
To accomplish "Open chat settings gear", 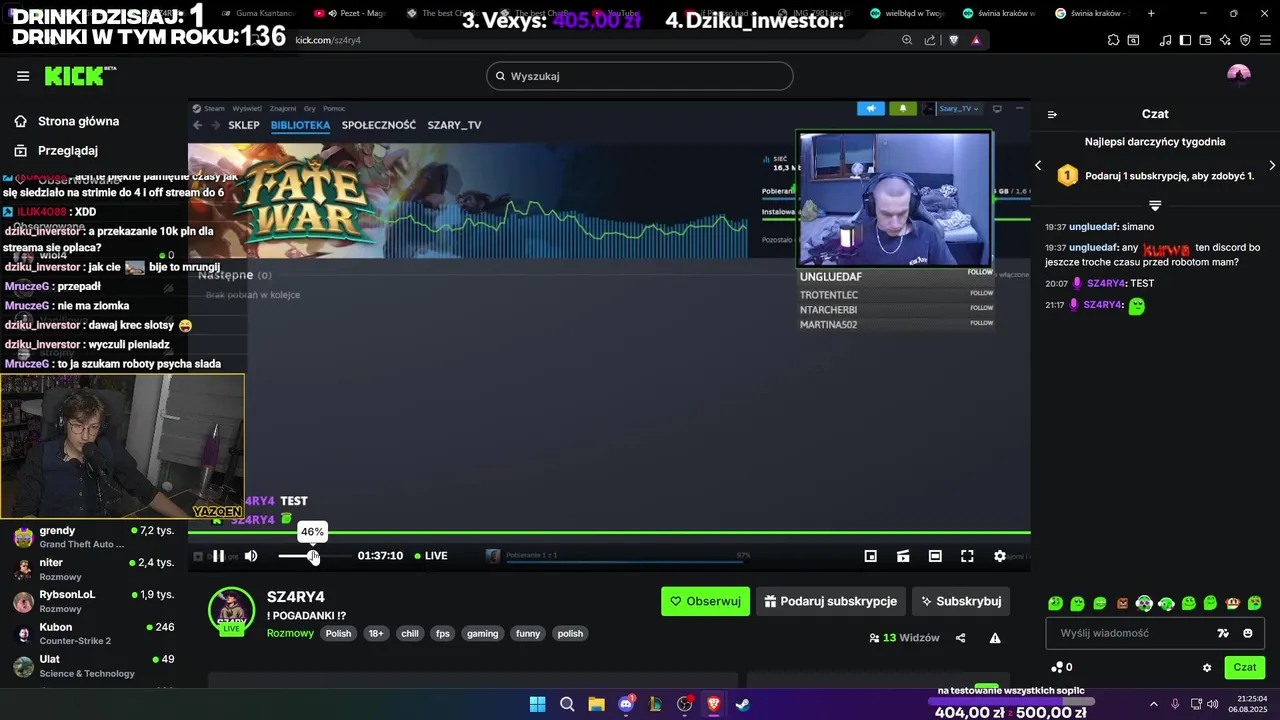I will (1207, 668).
